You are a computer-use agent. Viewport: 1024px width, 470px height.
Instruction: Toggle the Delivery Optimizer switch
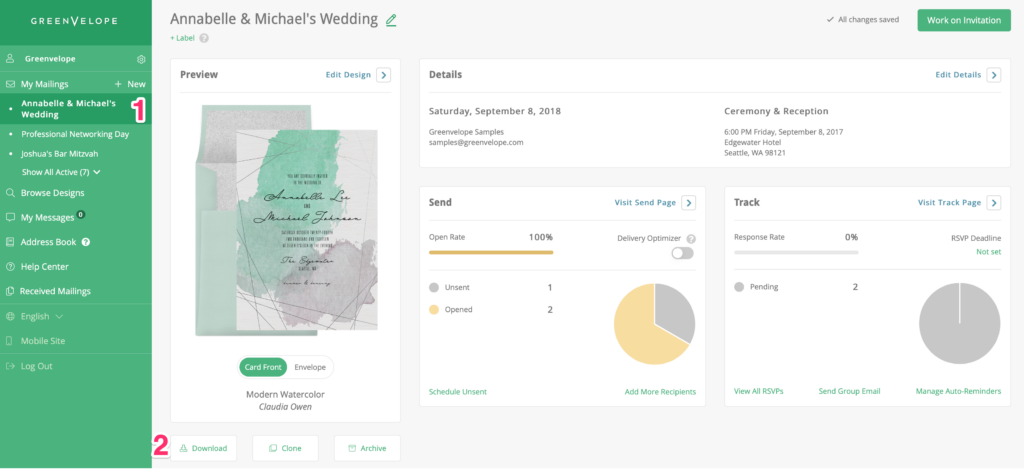[x=682, y=253]
